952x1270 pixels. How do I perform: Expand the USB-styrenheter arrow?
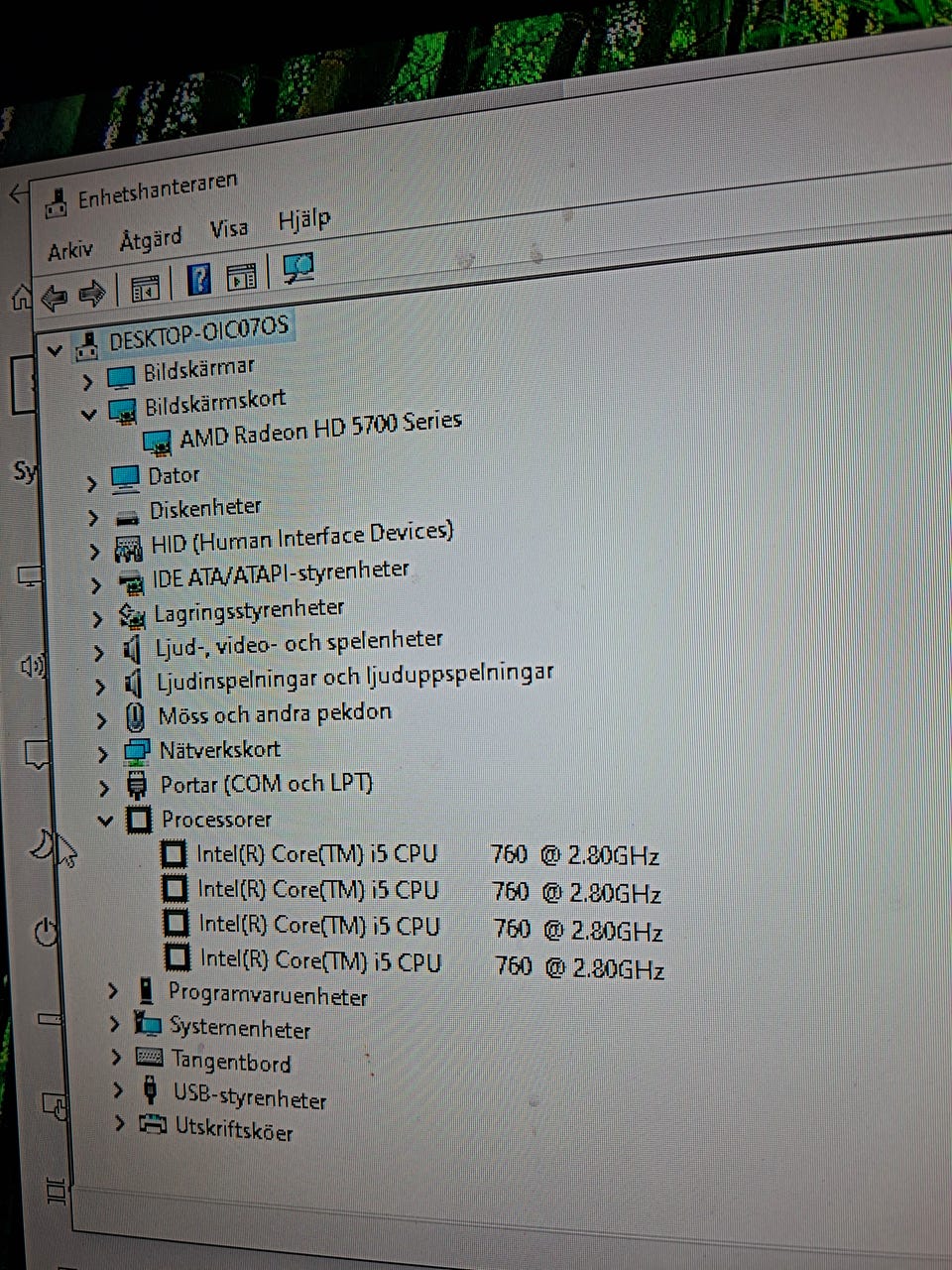coord(119,1090)
